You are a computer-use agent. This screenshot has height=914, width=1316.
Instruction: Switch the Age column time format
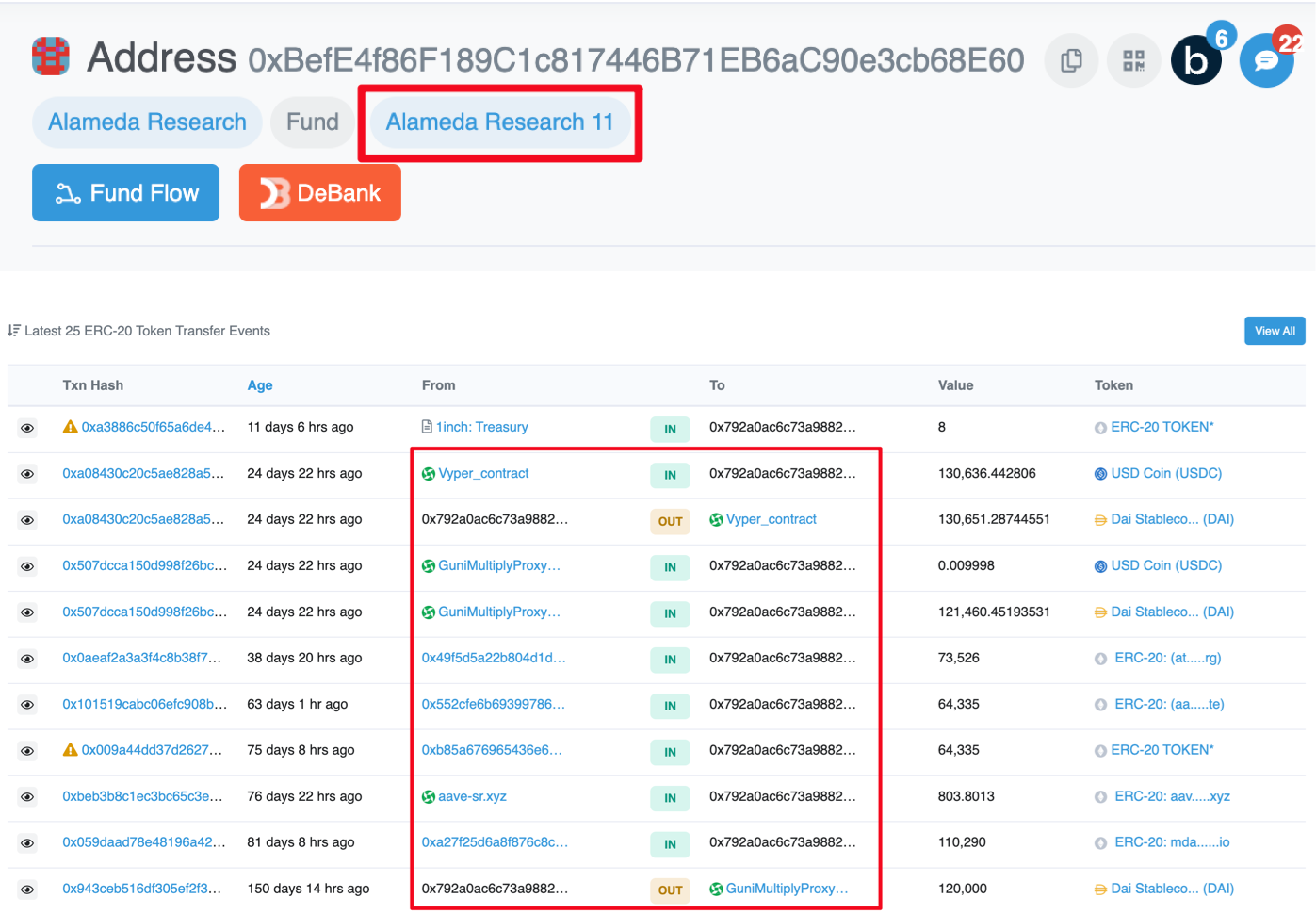260,385
